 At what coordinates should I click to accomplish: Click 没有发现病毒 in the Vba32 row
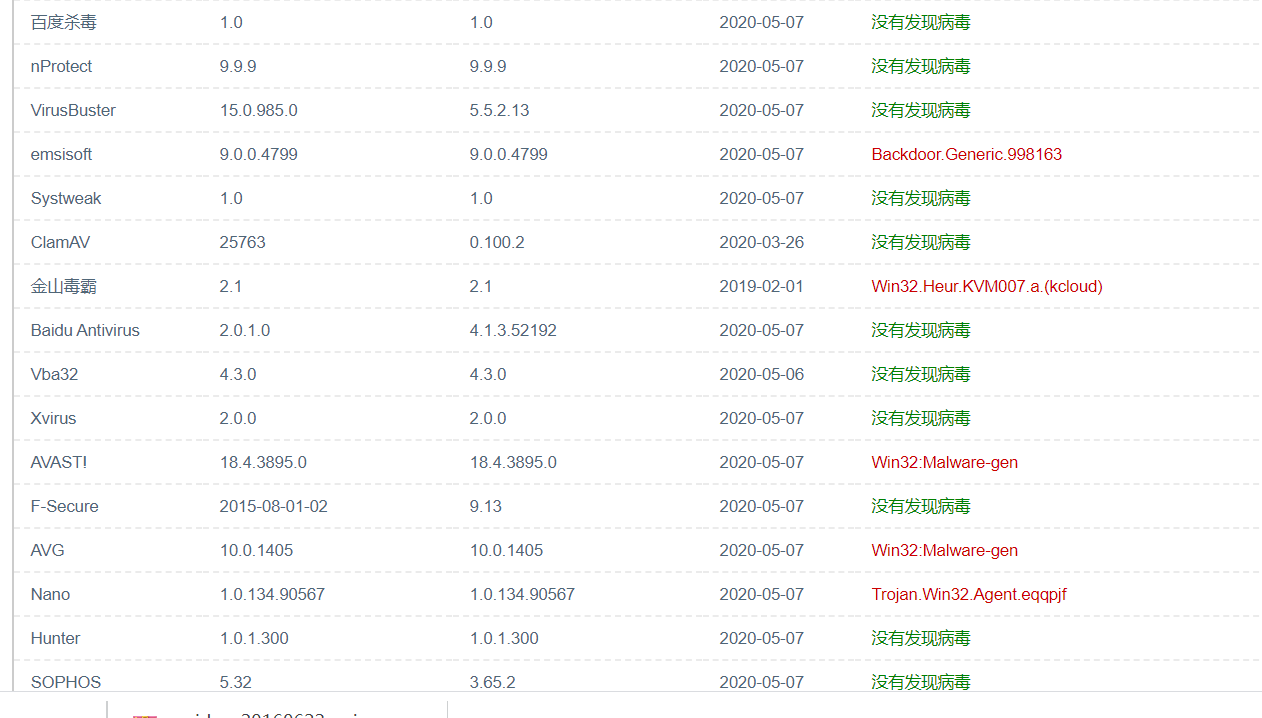click(x=921, y=374)
